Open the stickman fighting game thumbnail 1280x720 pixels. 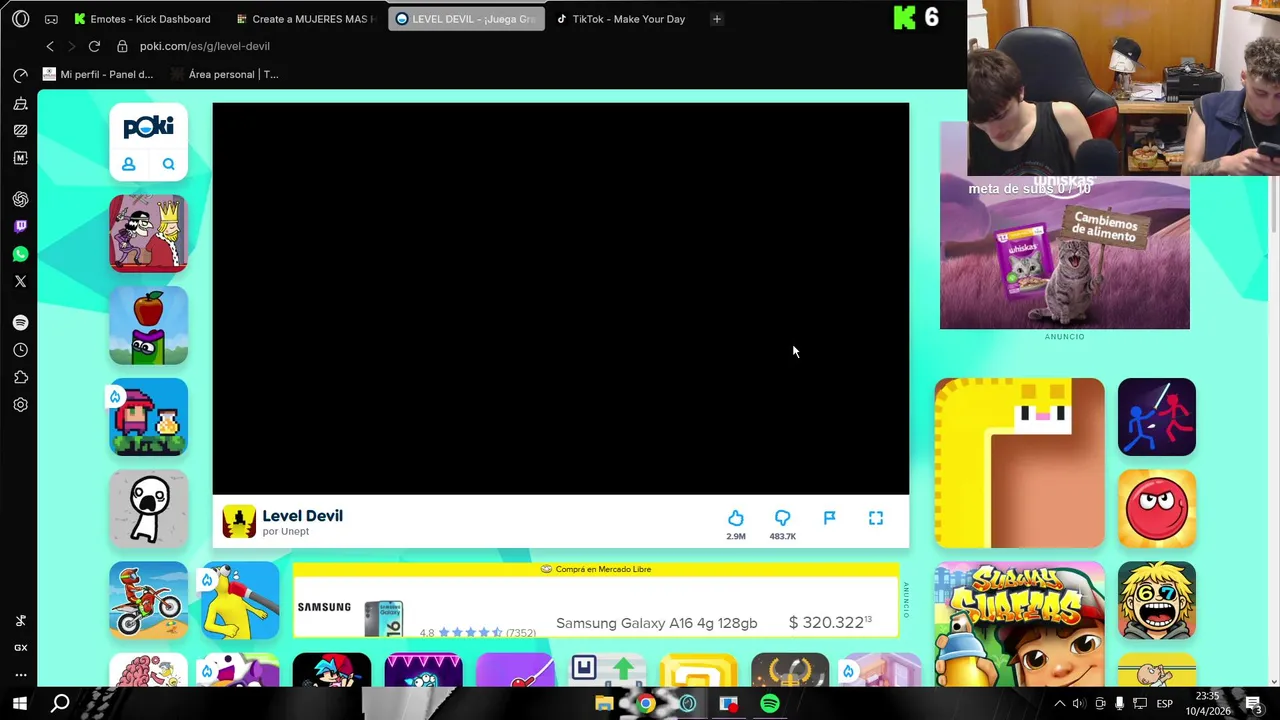(x=1157, y=417)
